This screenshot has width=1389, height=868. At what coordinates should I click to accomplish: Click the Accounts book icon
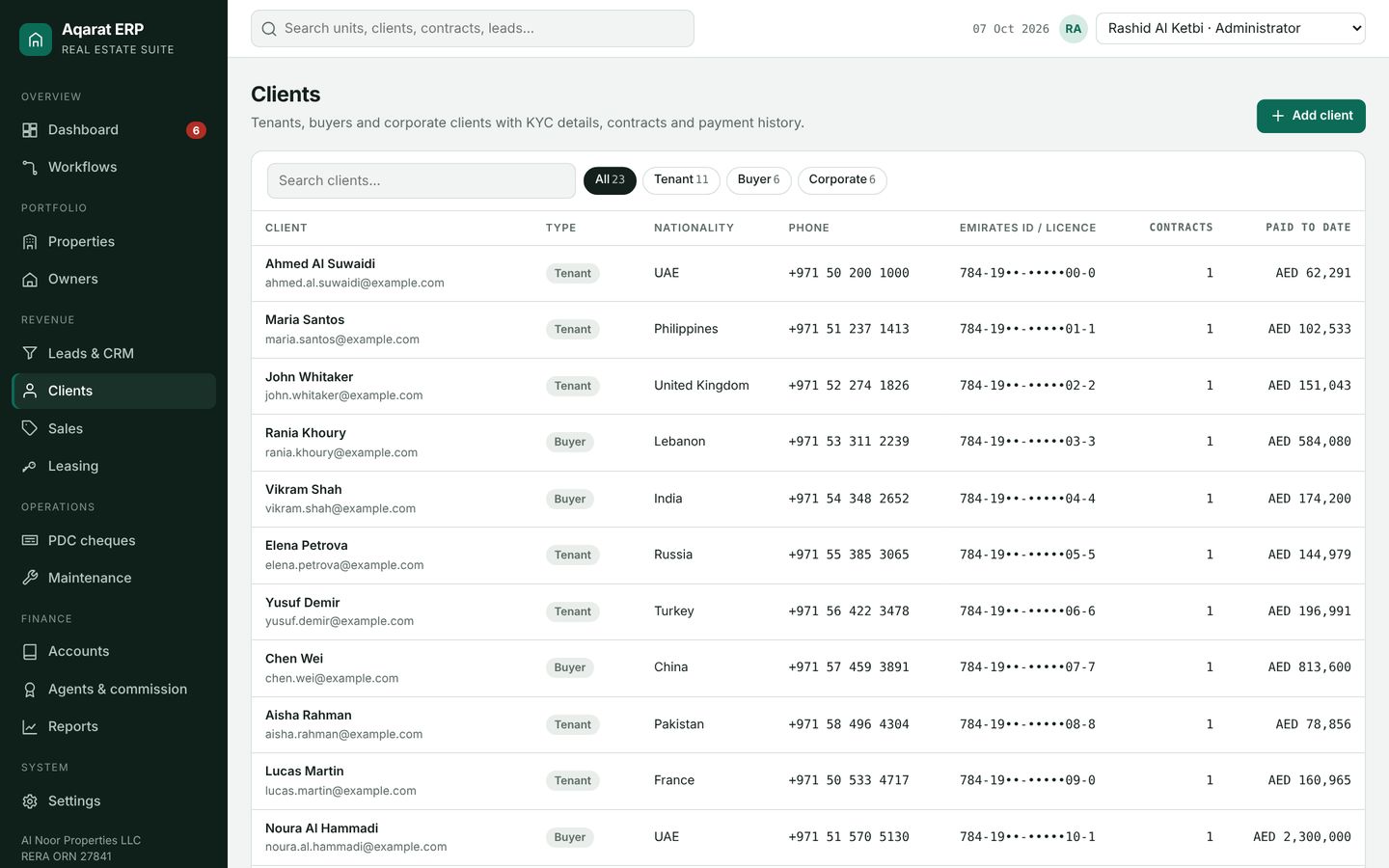[30, 652]
